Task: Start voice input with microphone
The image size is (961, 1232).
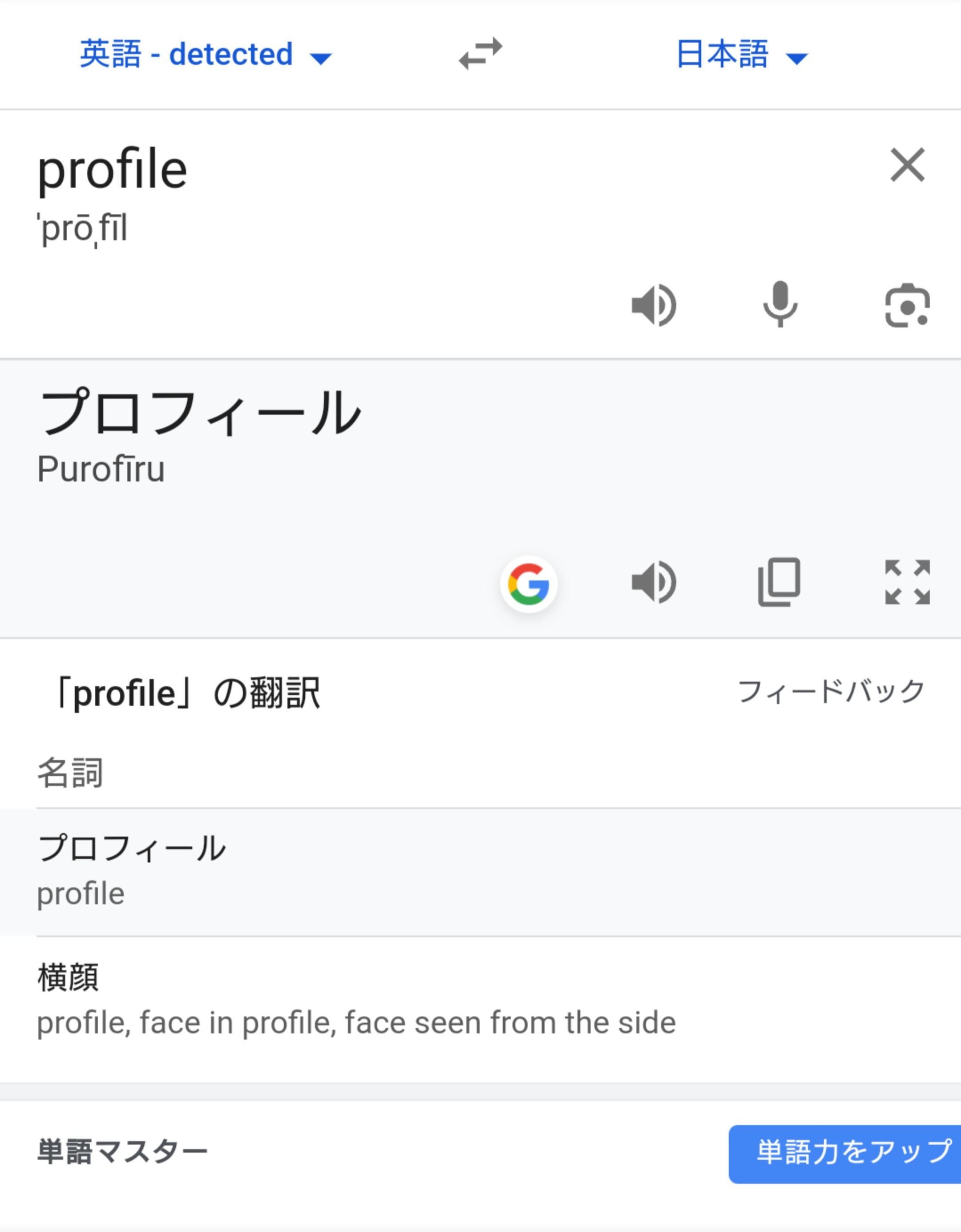Action: pyautogui.click(x=780, y=304)
